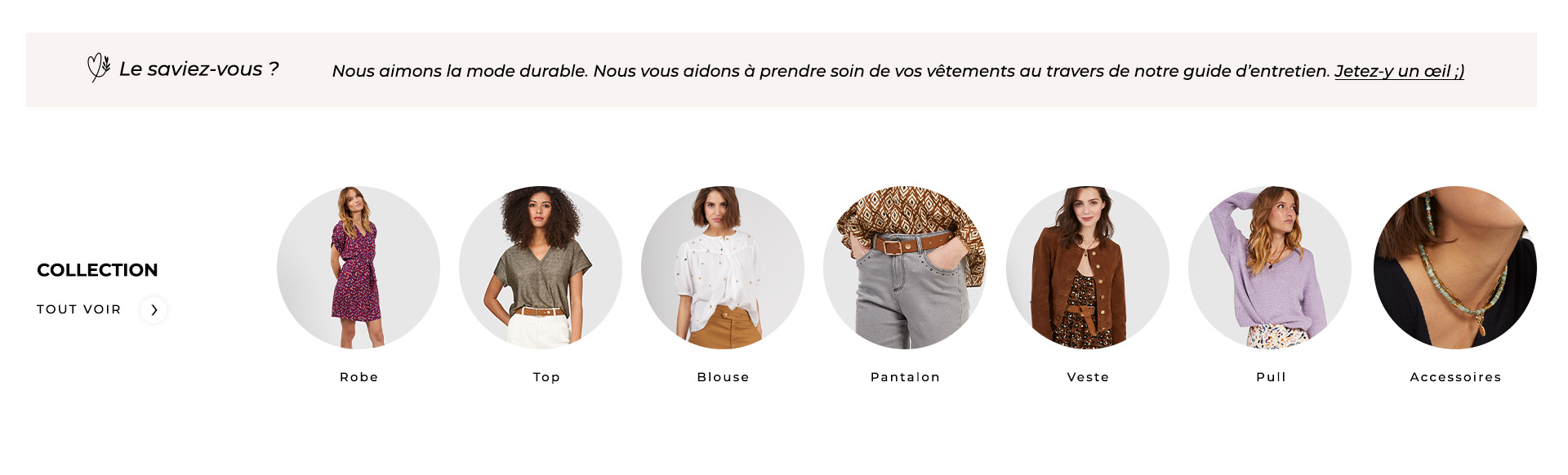View the Accessoires necklace image
Image resolution: width=1568 pixels, height=475 pixels.
click(1455, 268)
